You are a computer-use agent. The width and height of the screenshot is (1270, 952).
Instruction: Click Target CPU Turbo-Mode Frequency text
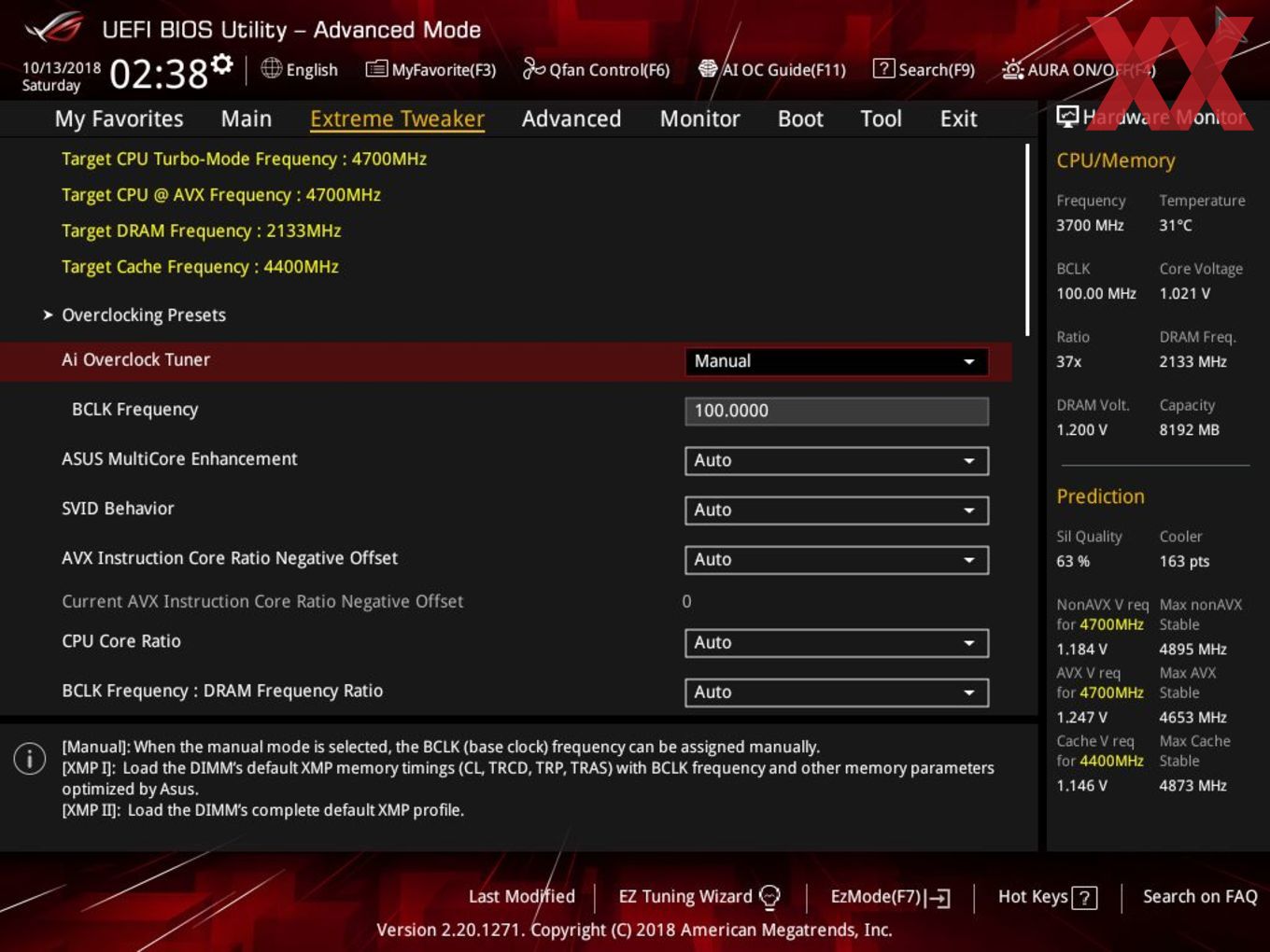(x=244, y=159)
